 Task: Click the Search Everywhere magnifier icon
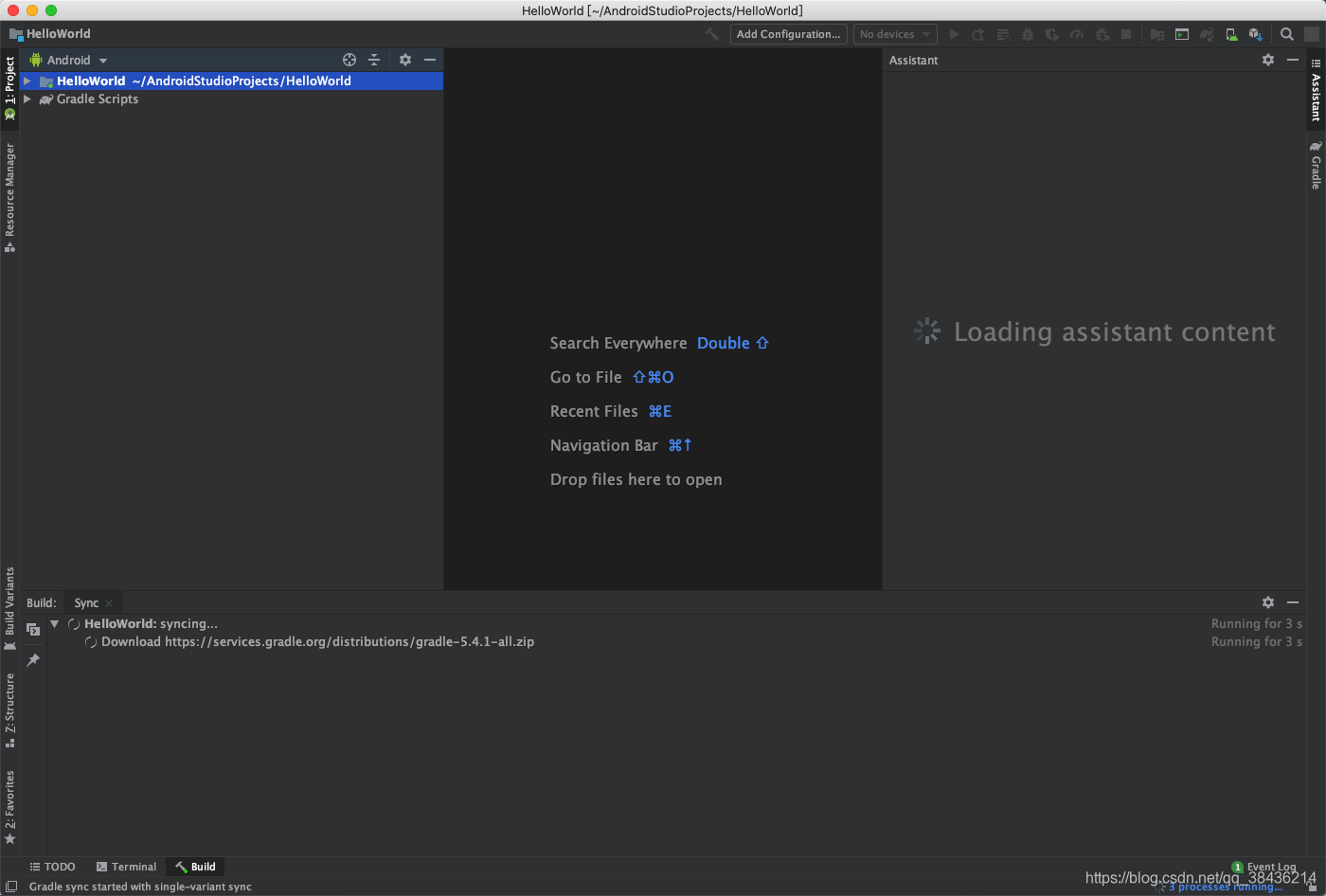pyautogui.click(x=1287, y=34)
